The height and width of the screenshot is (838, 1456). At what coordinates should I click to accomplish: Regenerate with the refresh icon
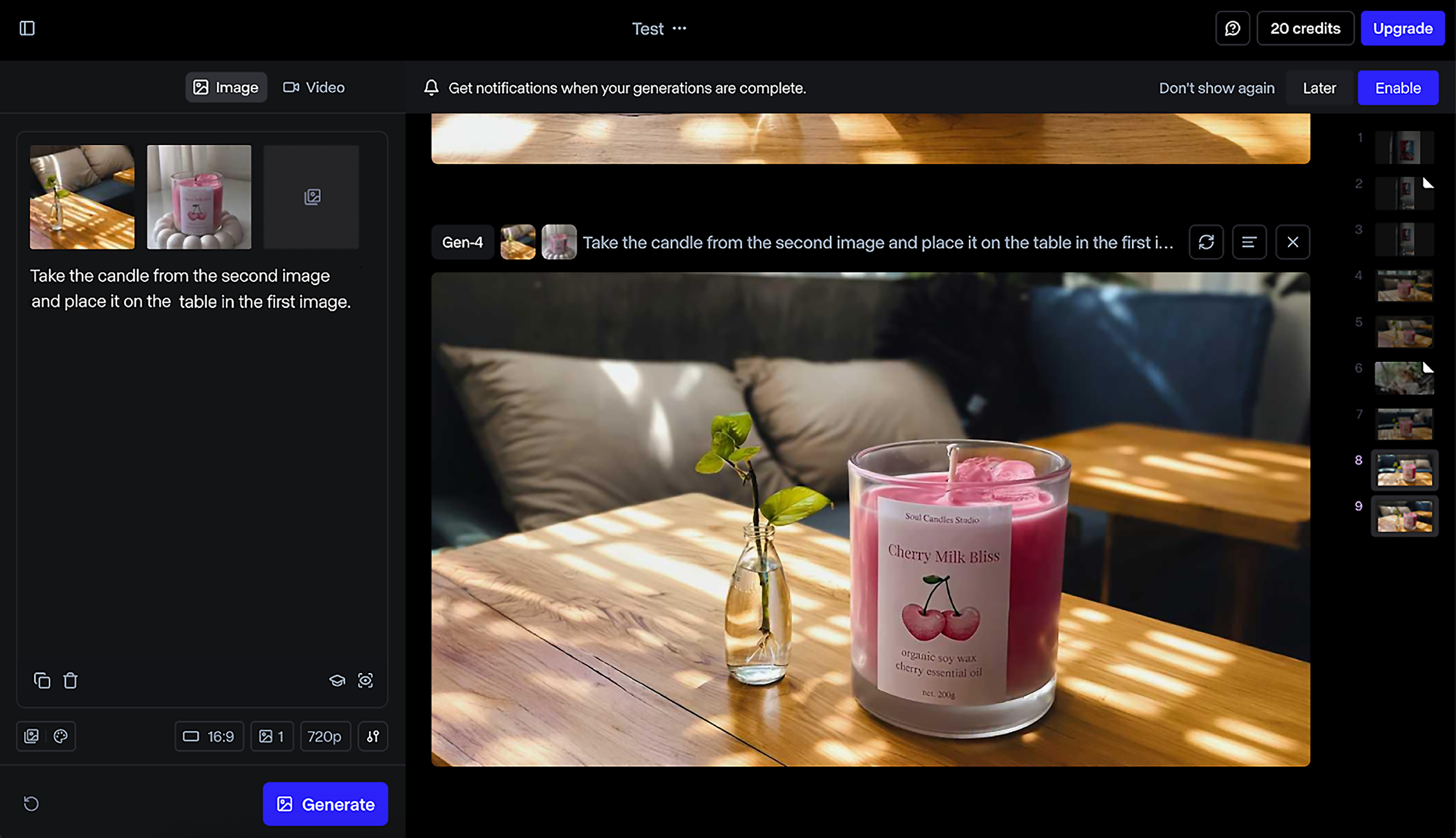coord(1206,242)
